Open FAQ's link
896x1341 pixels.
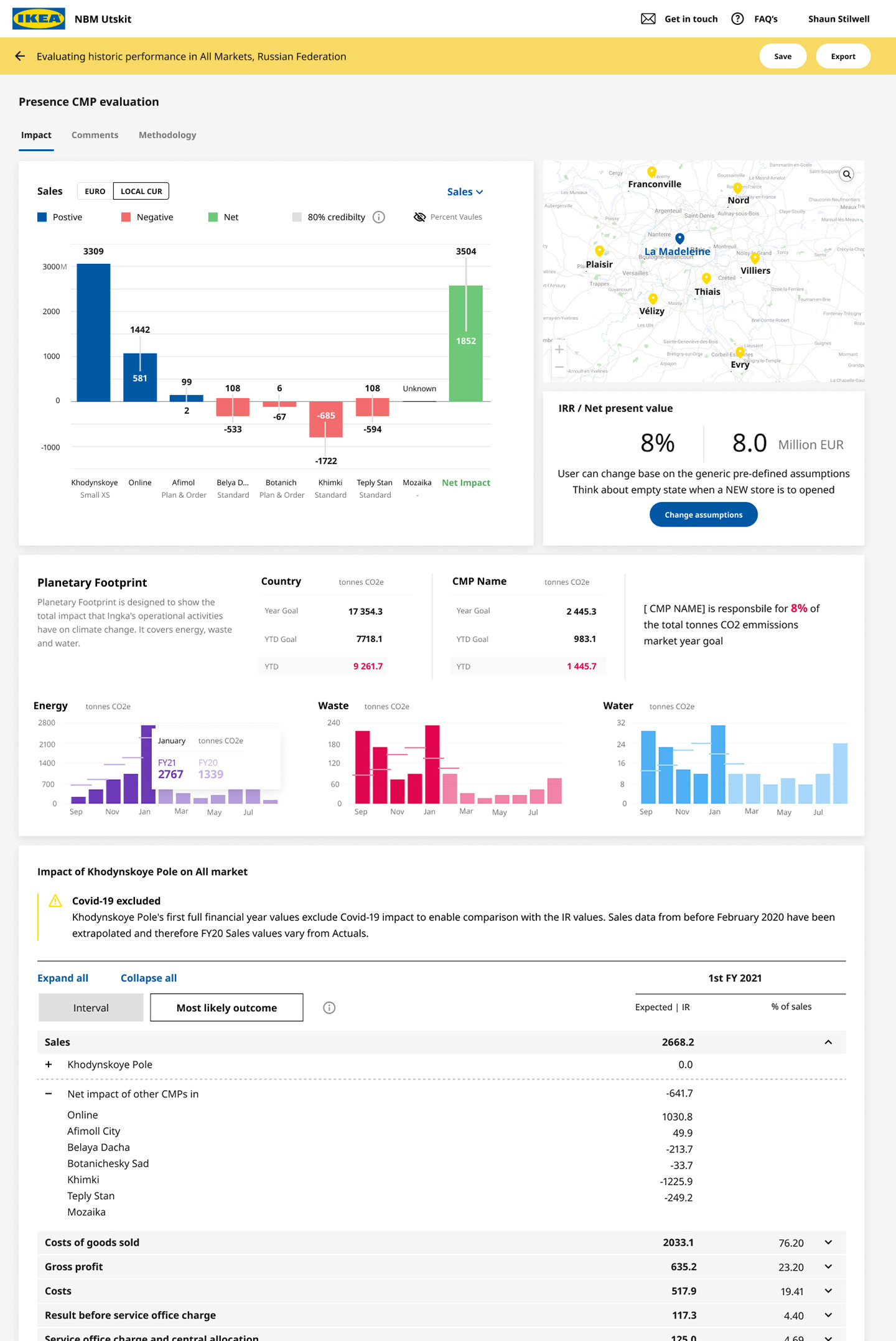(766, 19)
